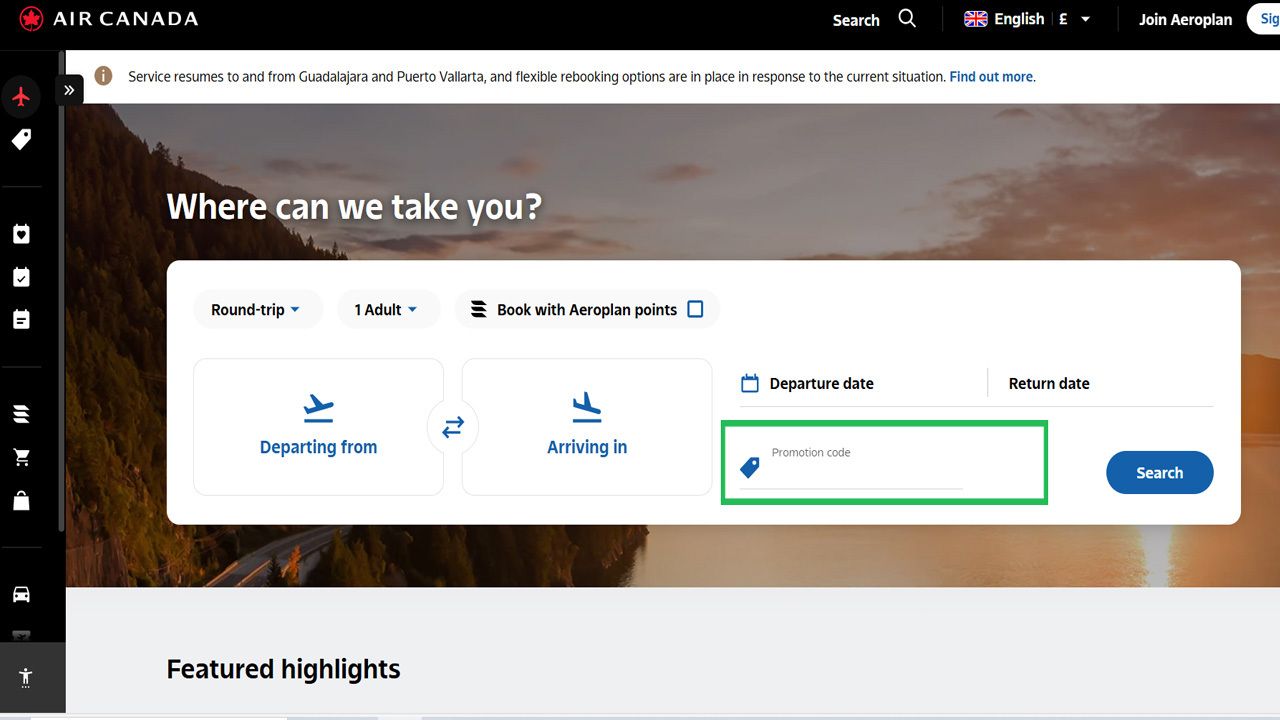Click the Promotion code input field
Screen dimensions: 1280x720
865,466
